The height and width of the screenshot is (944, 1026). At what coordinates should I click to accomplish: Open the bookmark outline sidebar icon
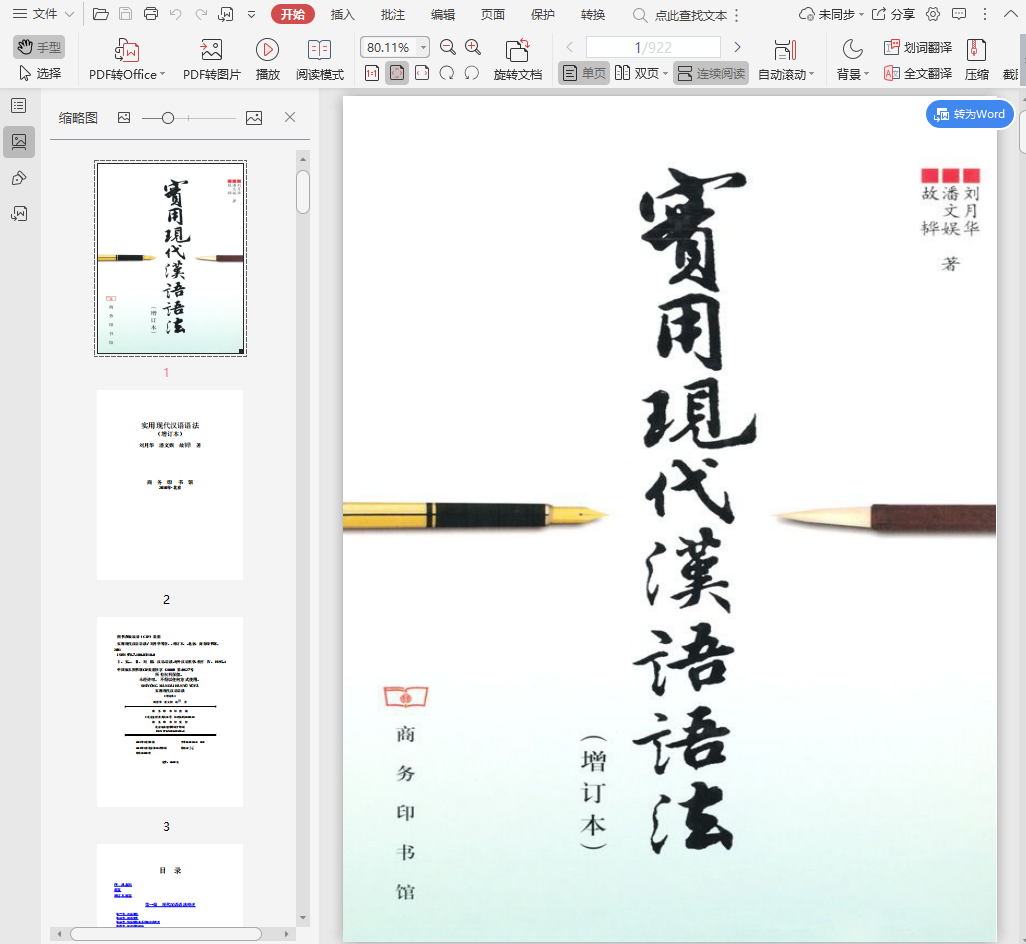click(18, 105)
